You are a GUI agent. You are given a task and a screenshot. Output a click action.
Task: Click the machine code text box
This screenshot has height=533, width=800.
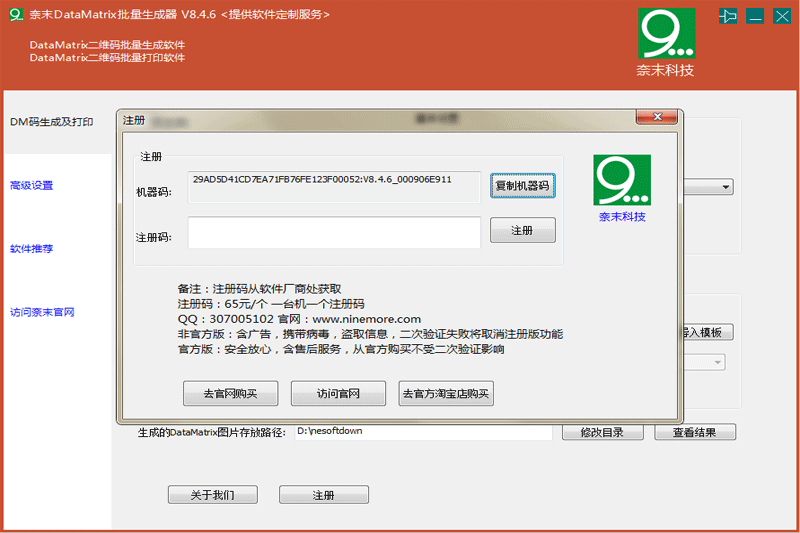(x=334, y=187)
